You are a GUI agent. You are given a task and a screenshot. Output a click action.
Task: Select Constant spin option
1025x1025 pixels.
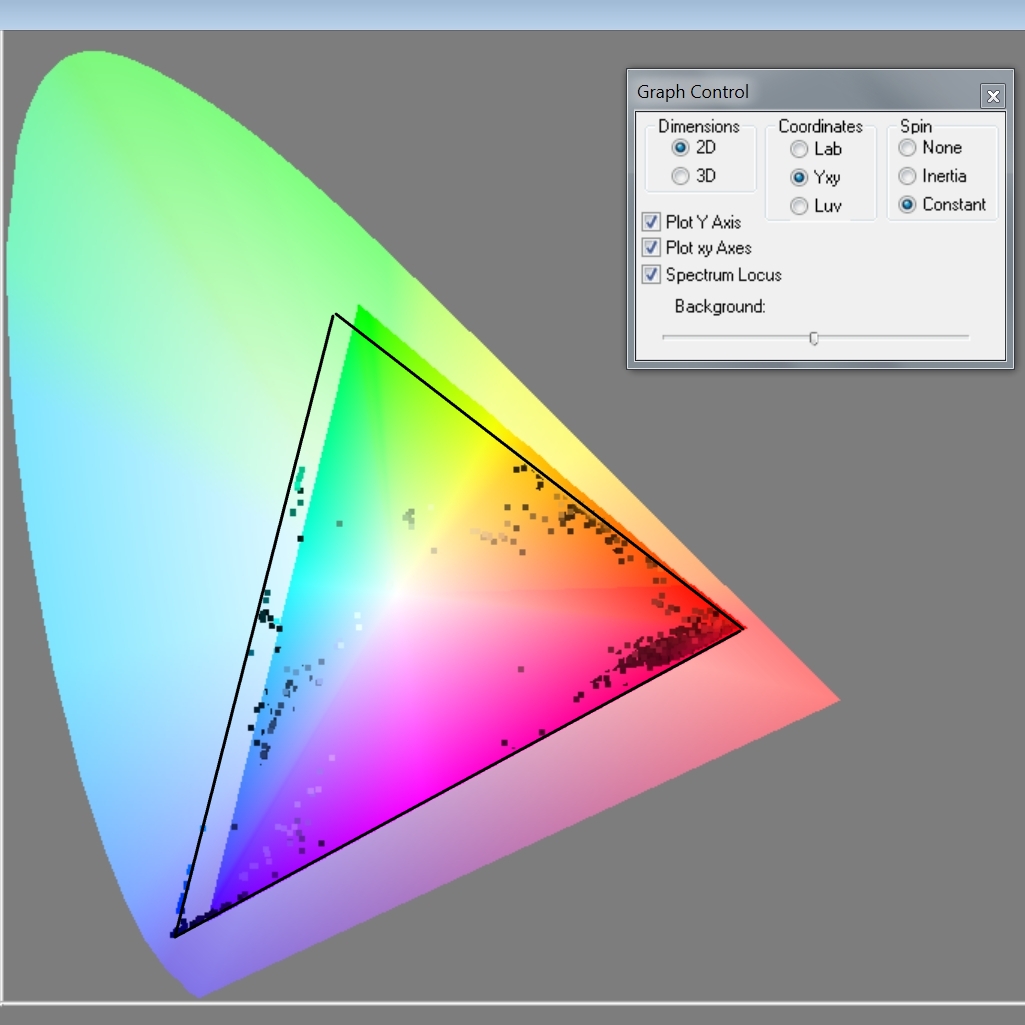(907, 205)
